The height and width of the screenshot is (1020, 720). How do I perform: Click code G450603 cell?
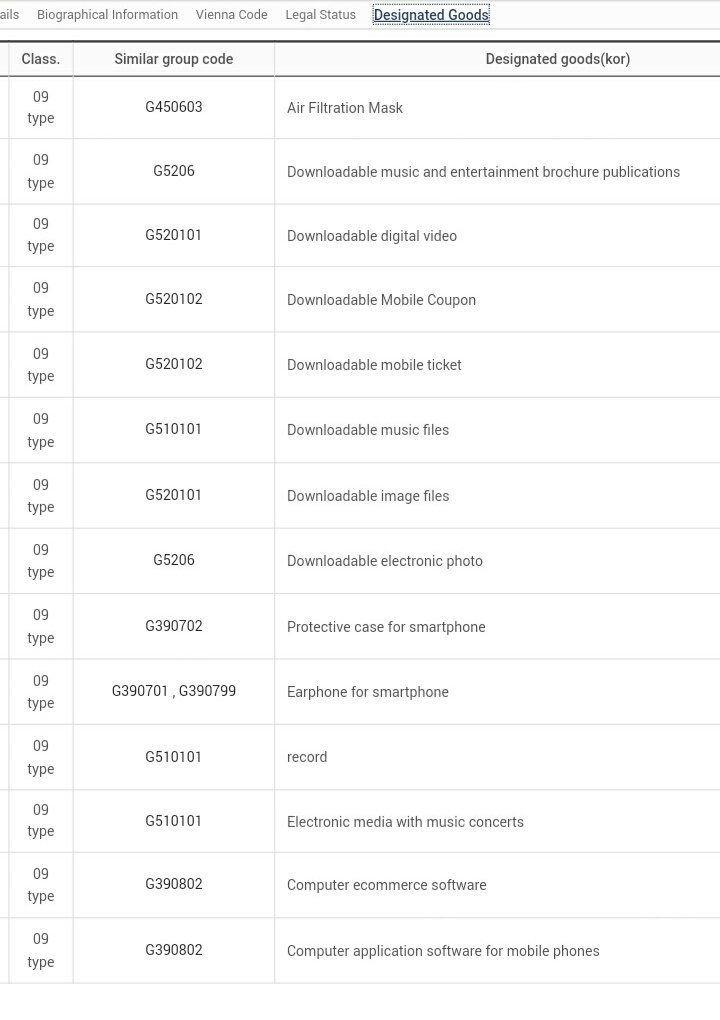coord(173,107)
